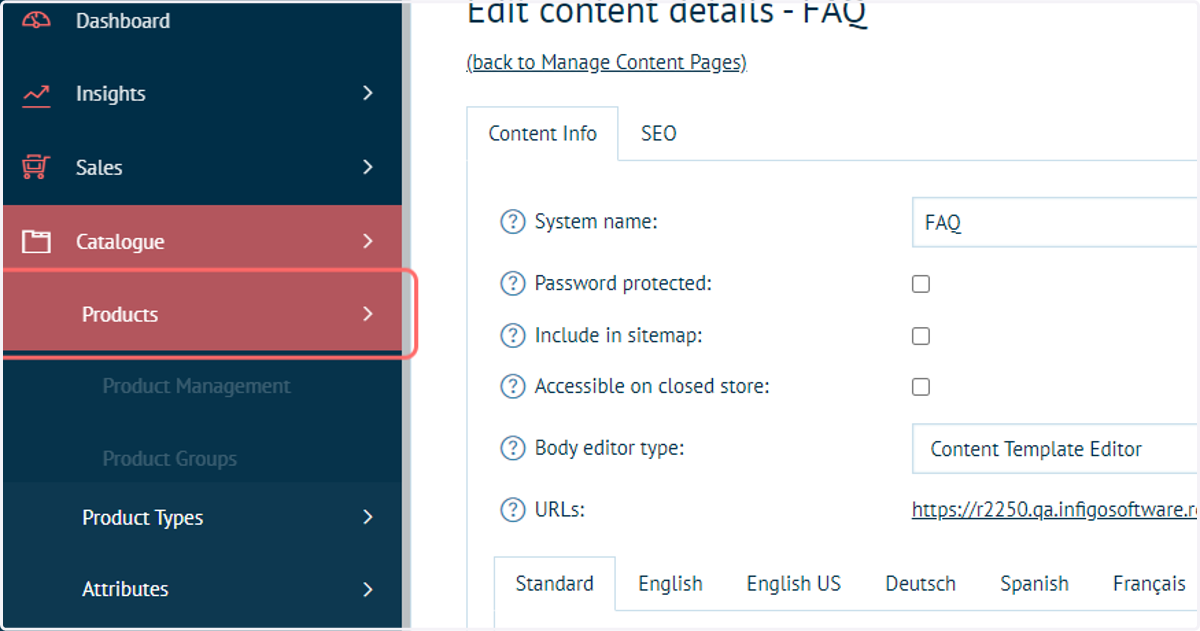
Task: Tick the Include in sitemap checkbox
Action: click(x=921, y=336)
